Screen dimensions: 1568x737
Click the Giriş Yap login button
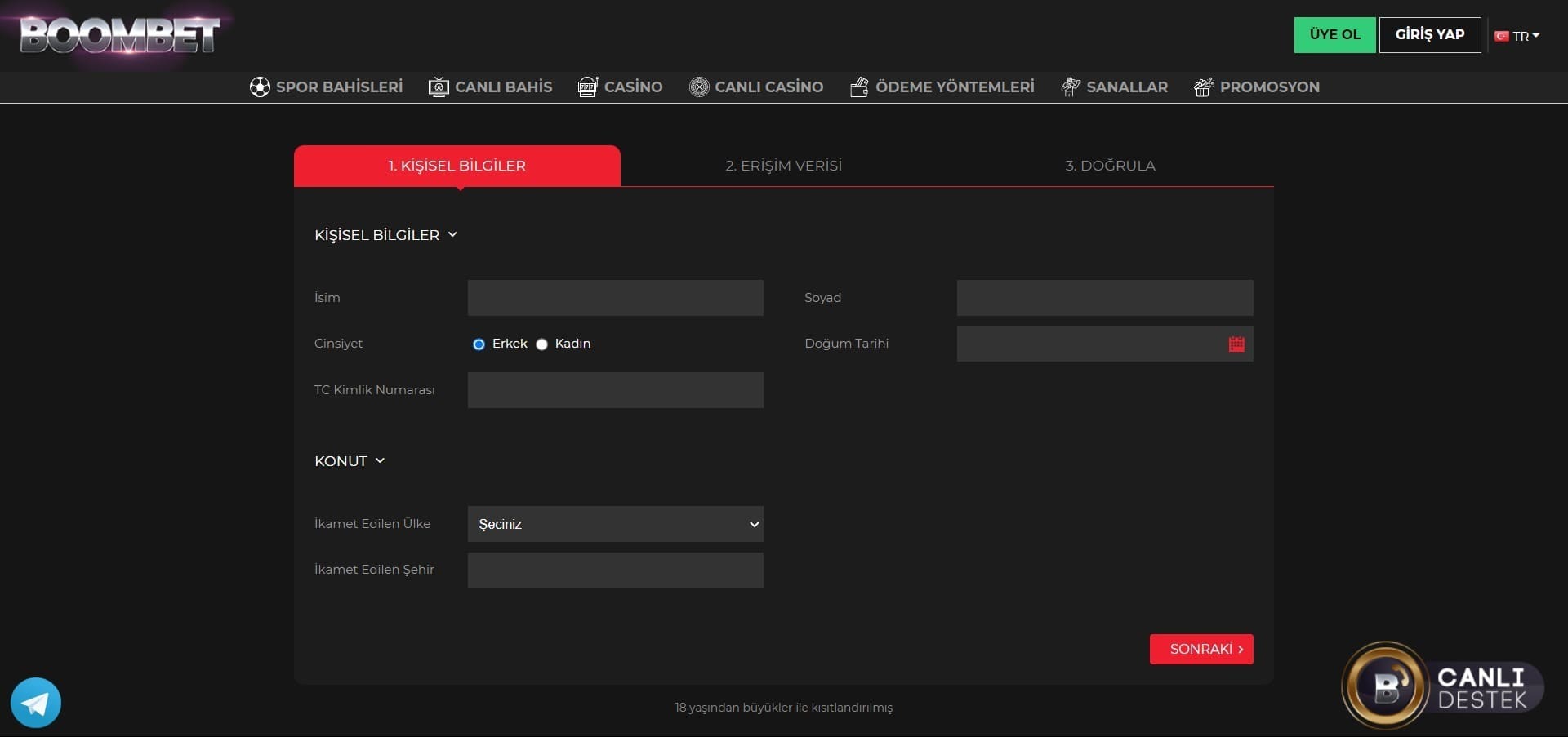(x=1429, y=35)
